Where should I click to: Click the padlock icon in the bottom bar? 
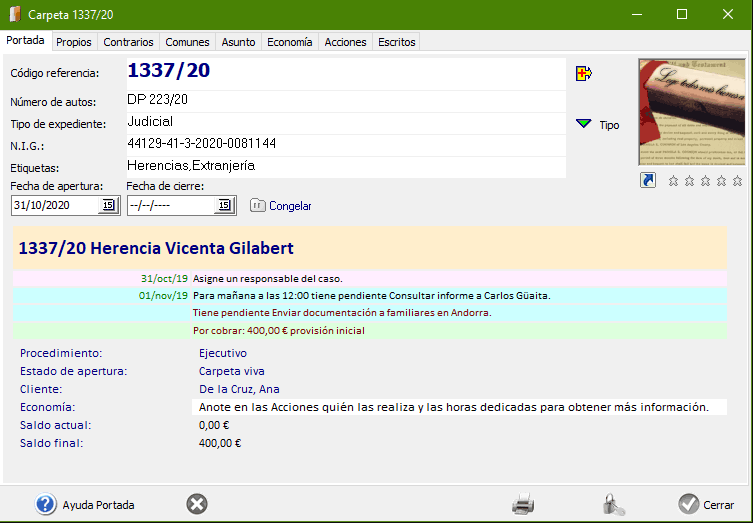[x=613, y=505]
